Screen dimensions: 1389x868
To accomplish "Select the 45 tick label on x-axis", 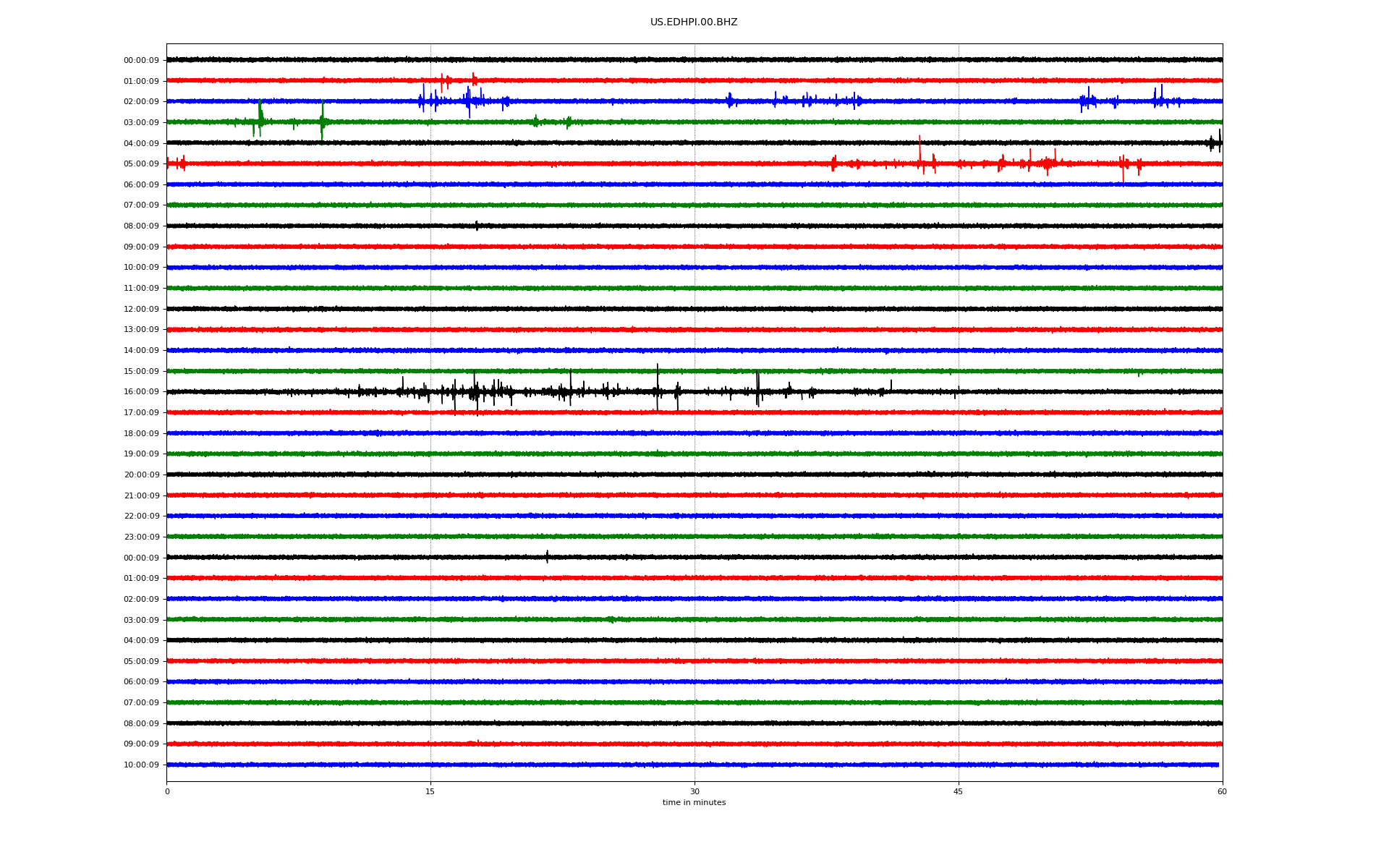I will tap(958, 791).
